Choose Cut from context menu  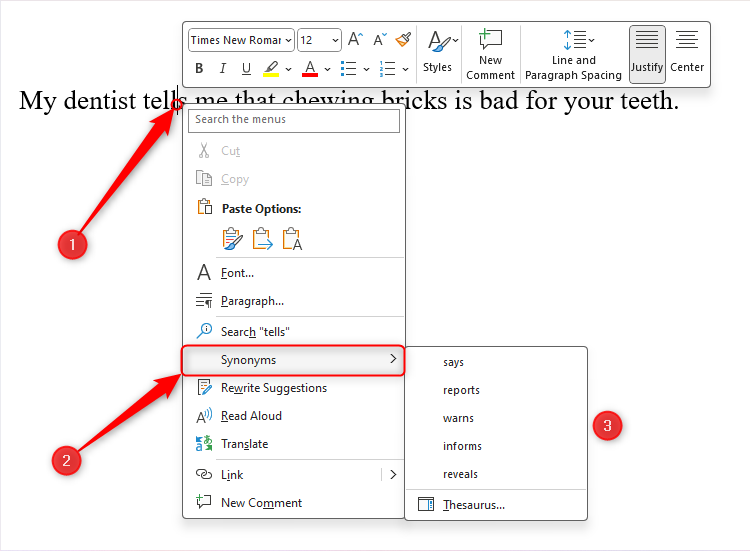294,151
